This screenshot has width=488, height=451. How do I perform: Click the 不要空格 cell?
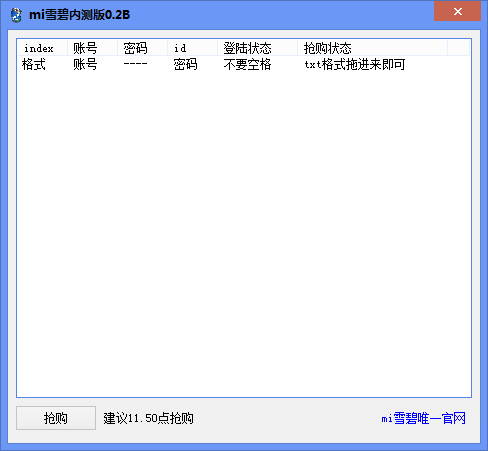click(247, 64)
